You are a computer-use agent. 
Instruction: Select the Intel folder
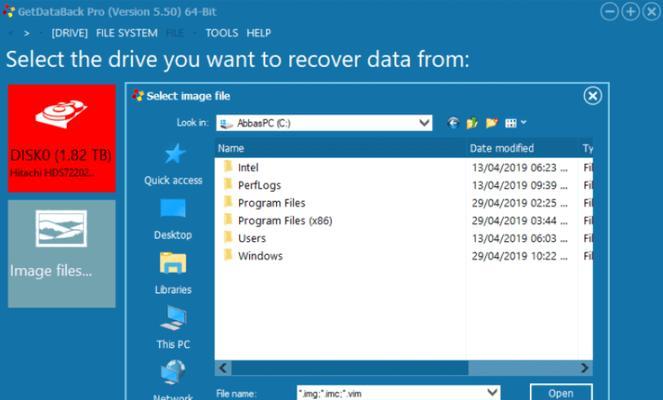click(x=248, y=167)
